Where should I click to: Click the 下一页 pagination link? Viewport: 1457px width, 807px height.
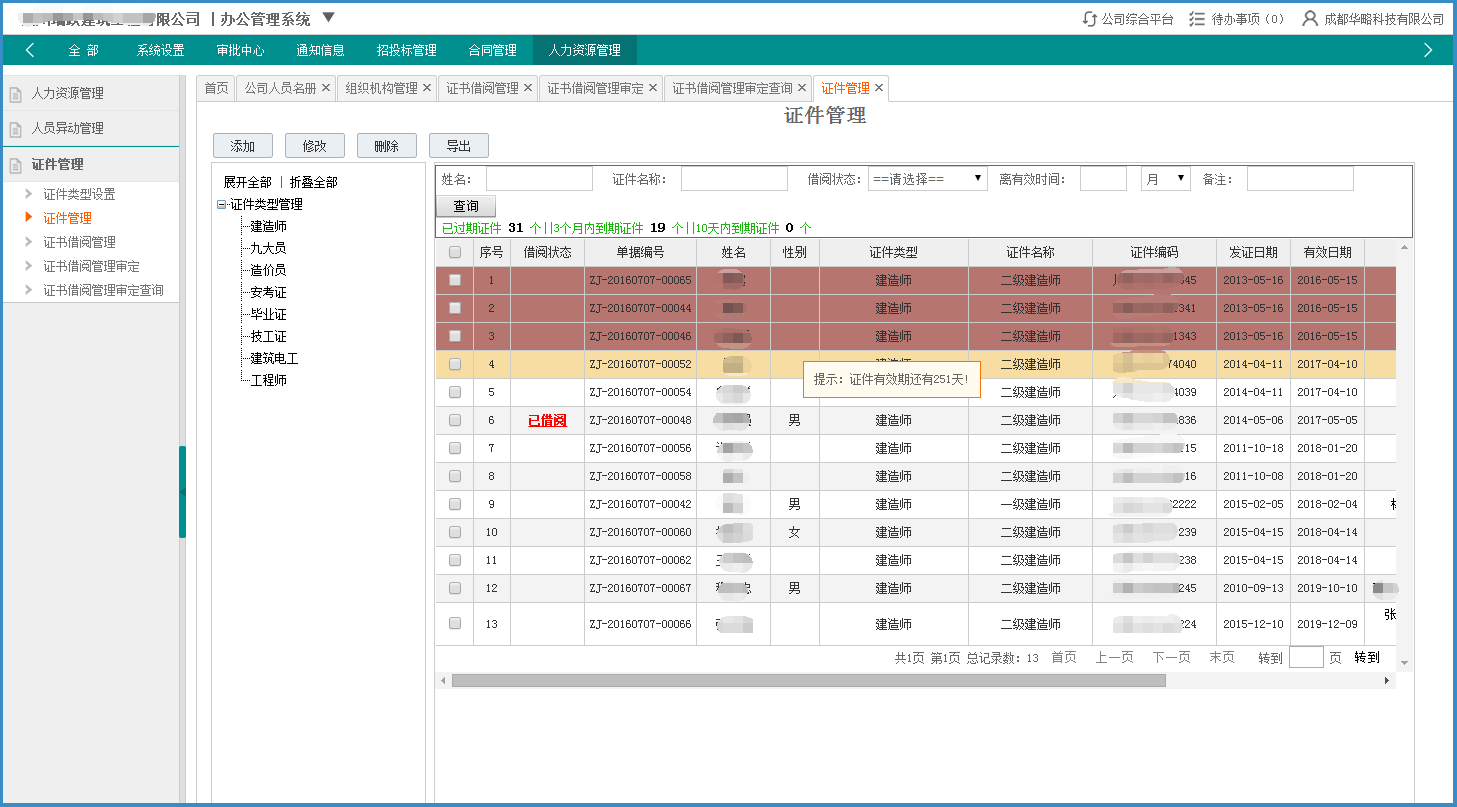click(1171, 657)
